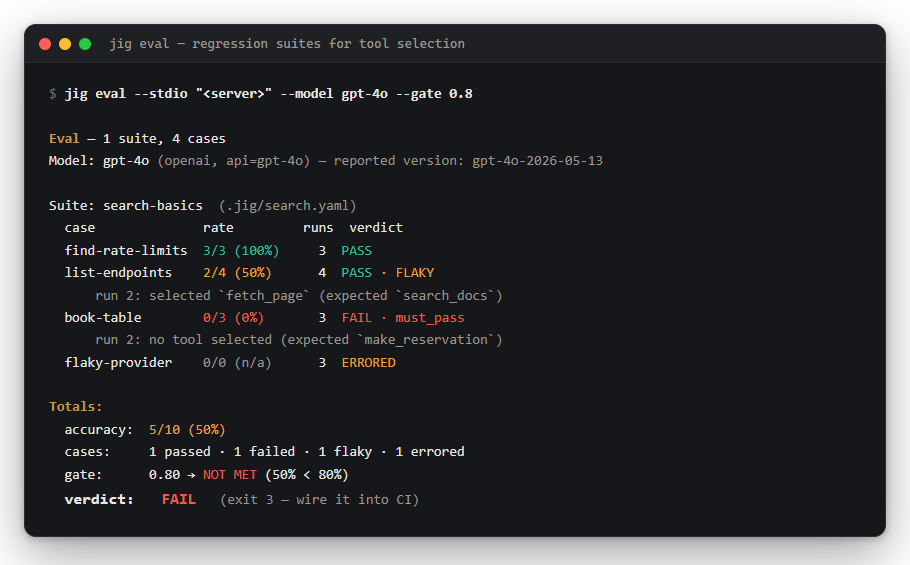Click the orange 'Eval' heading
910x565 pixels.
(64, 139)
